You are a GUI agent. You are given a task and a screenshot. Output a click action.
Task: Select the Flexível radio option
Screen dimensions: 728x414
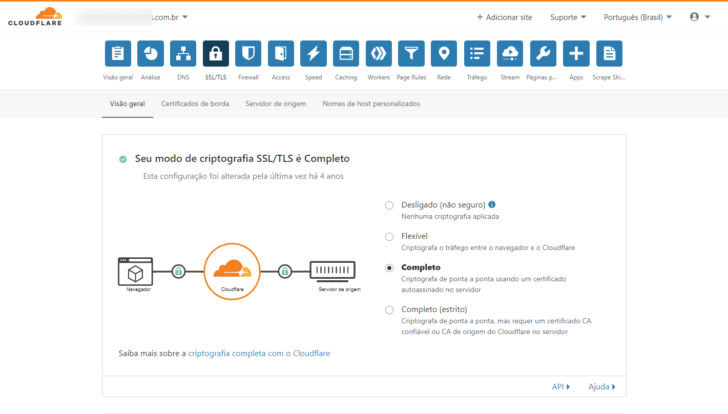click(389, 237)
